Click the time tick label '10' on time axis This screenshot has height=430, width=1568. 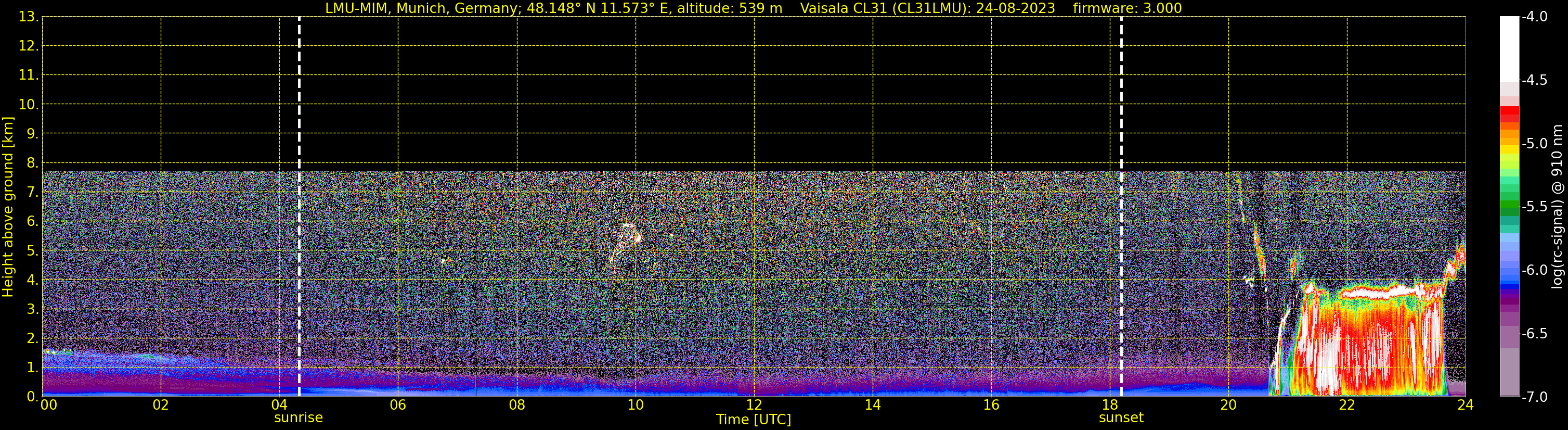tap(636, 405)
